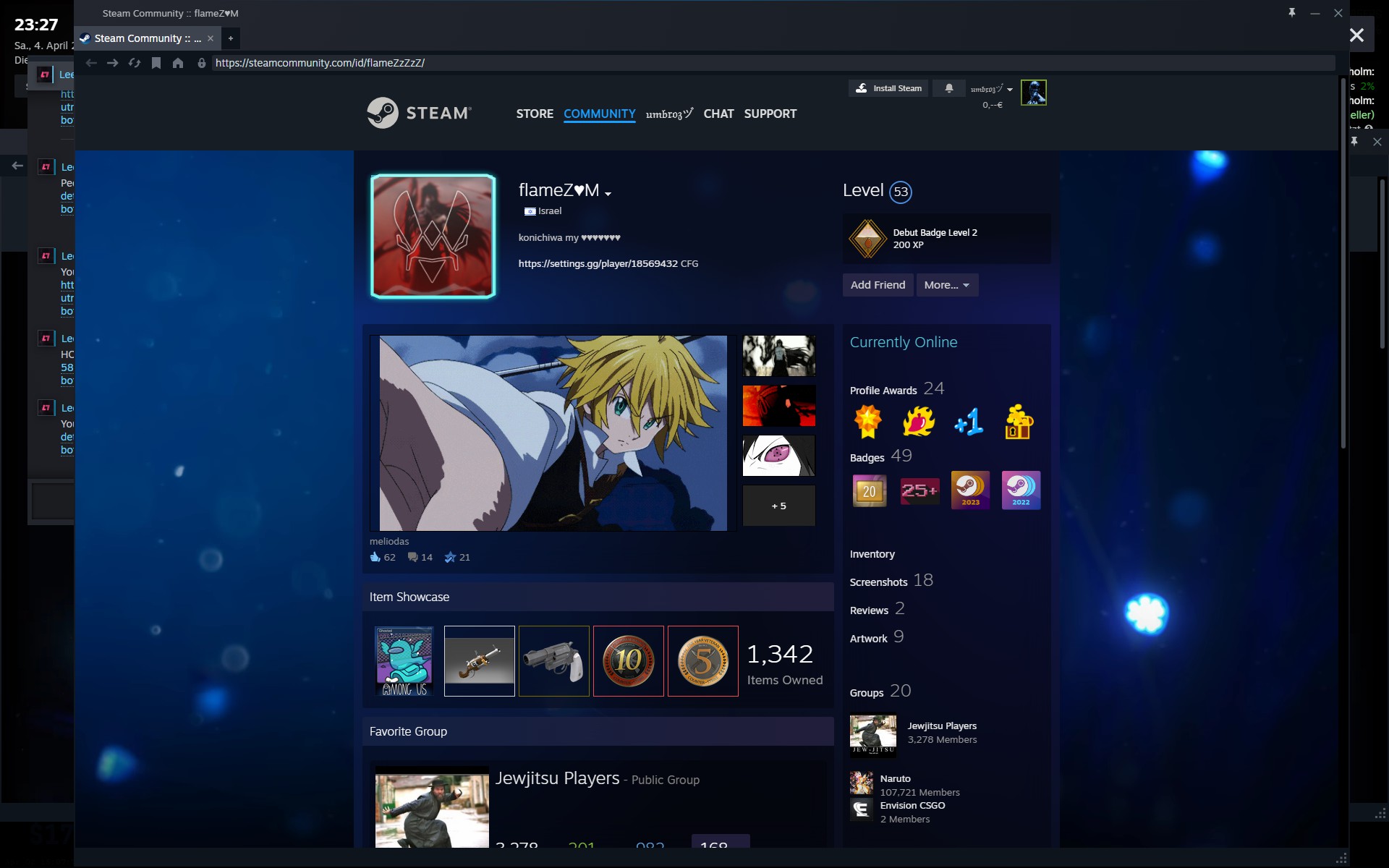Click the Steam logo

(x=419, y=114)
